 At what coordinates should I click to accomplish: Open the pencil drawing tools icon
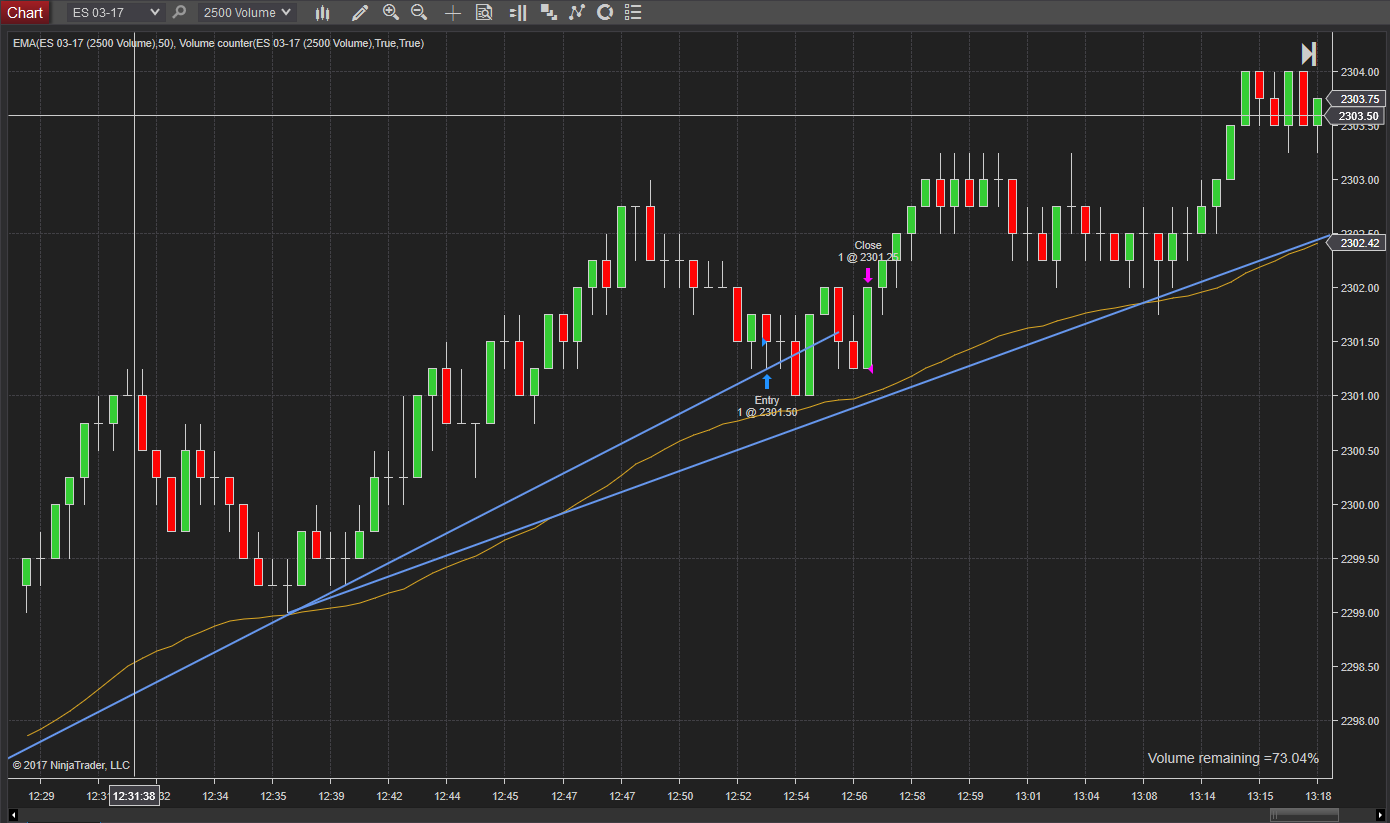(359, 13)
